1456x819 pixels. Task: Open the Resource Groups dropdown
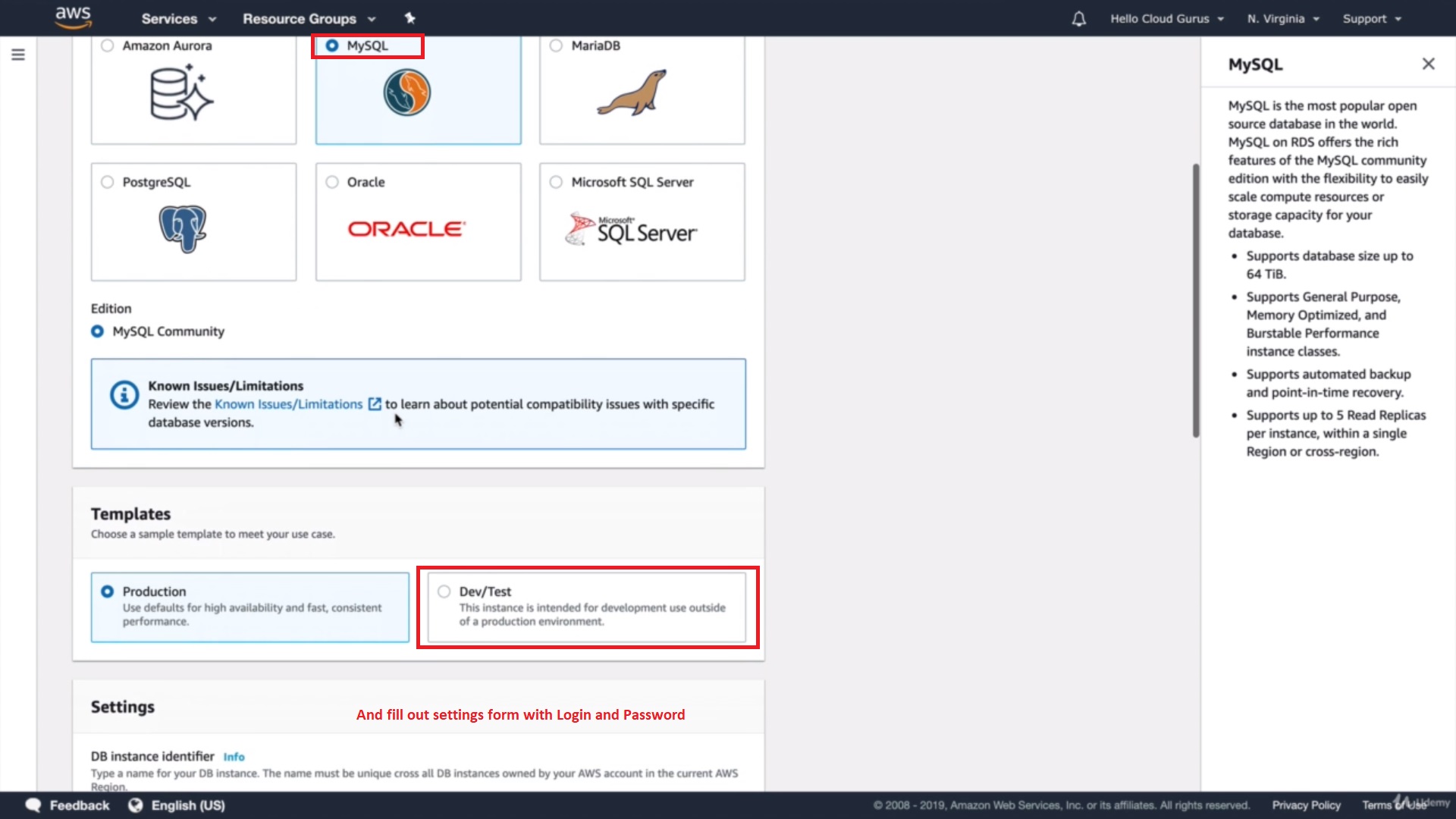click(x=309, y=19)
